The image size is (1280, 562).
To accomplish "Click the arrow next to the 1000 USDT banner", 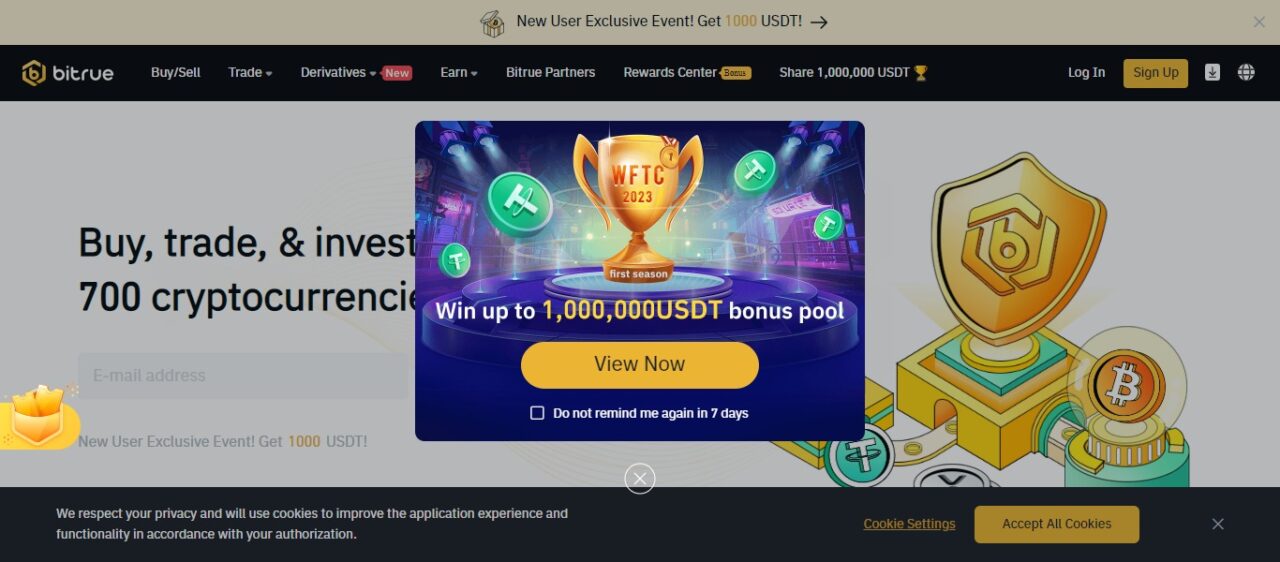I will pyautogui.click(x=819, y=22).
